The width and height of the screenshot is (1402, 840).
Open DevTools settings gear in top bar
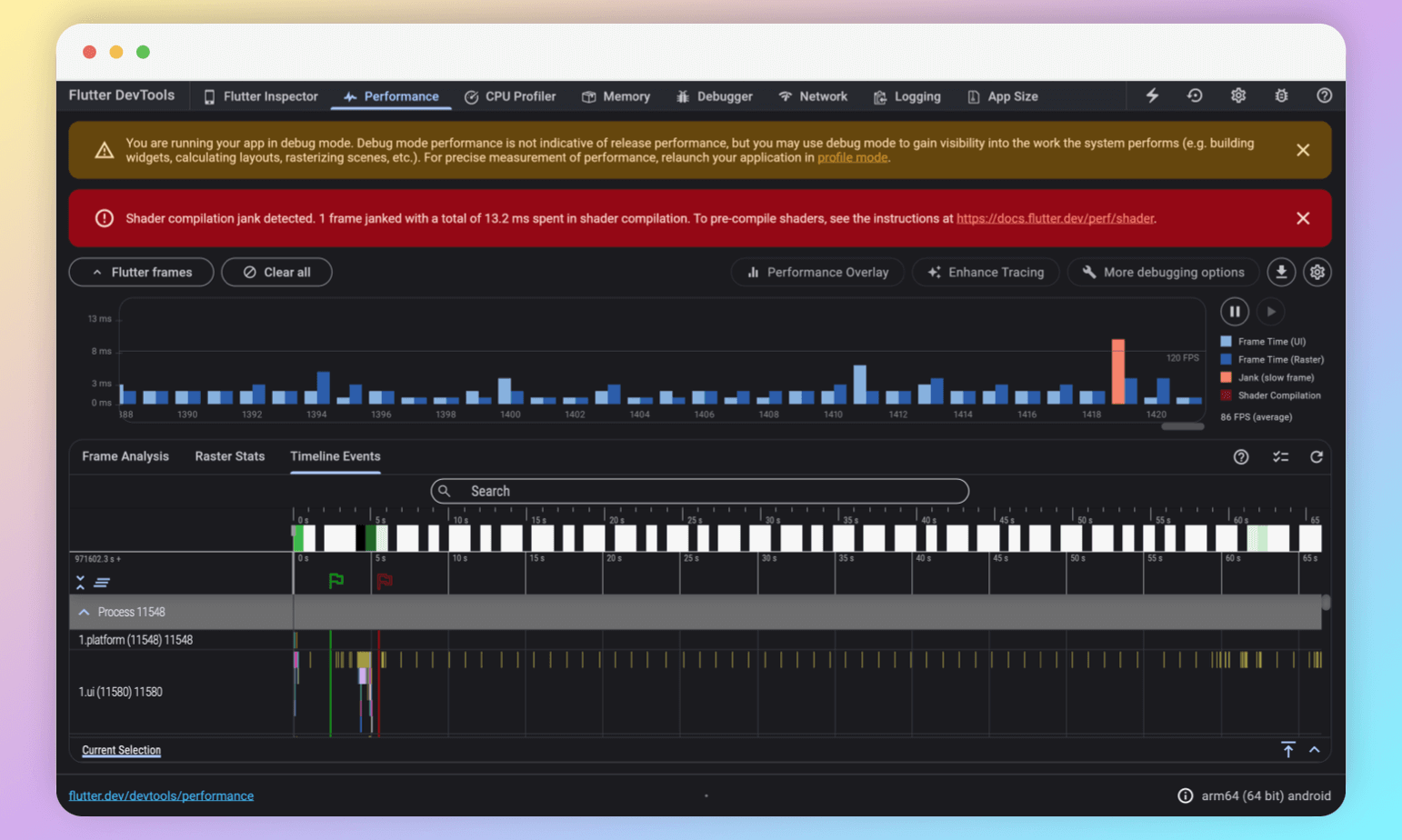[x=1238, y=95]
